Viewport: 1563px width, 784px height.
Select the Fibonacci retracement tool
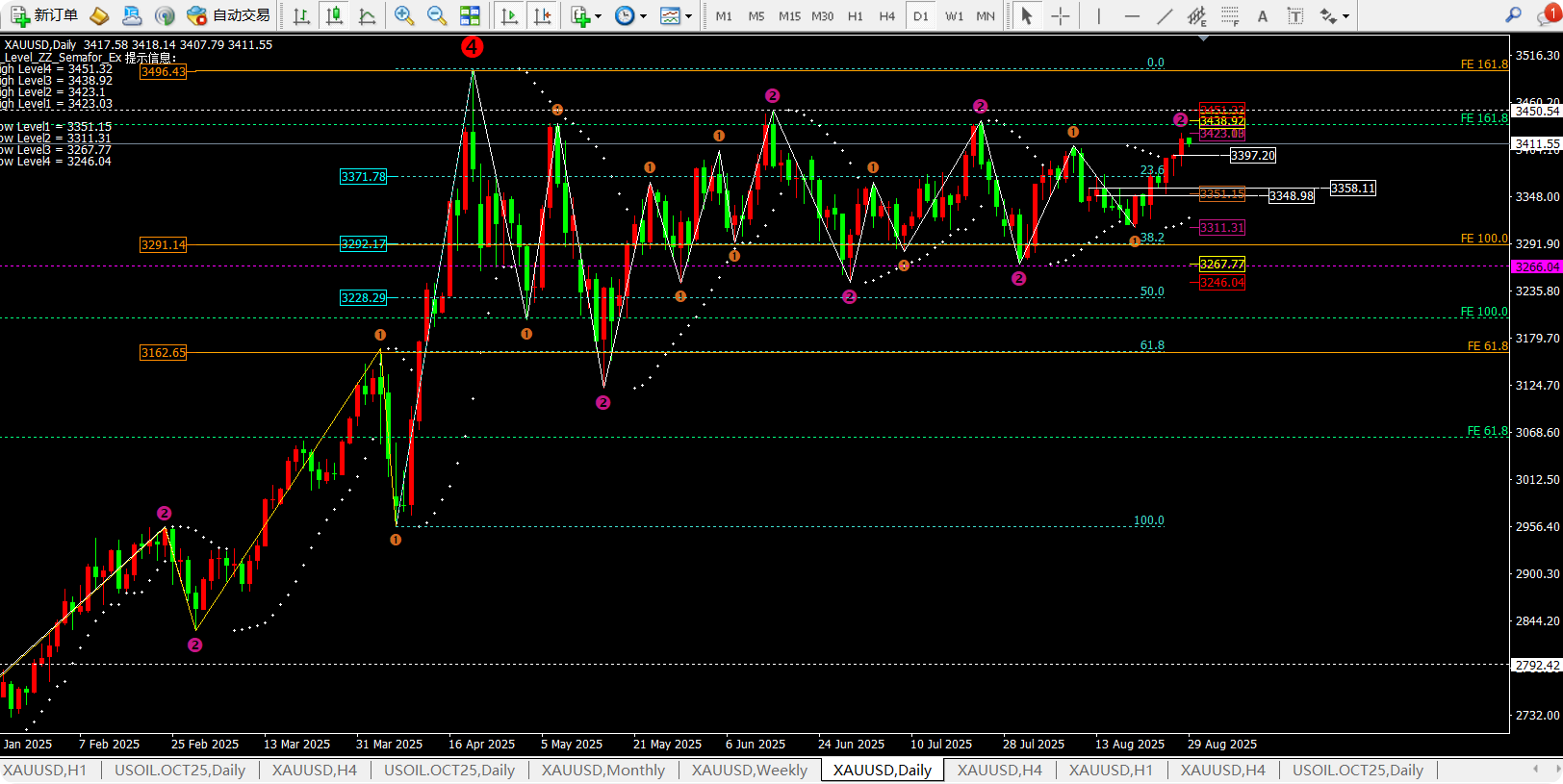1230,15
